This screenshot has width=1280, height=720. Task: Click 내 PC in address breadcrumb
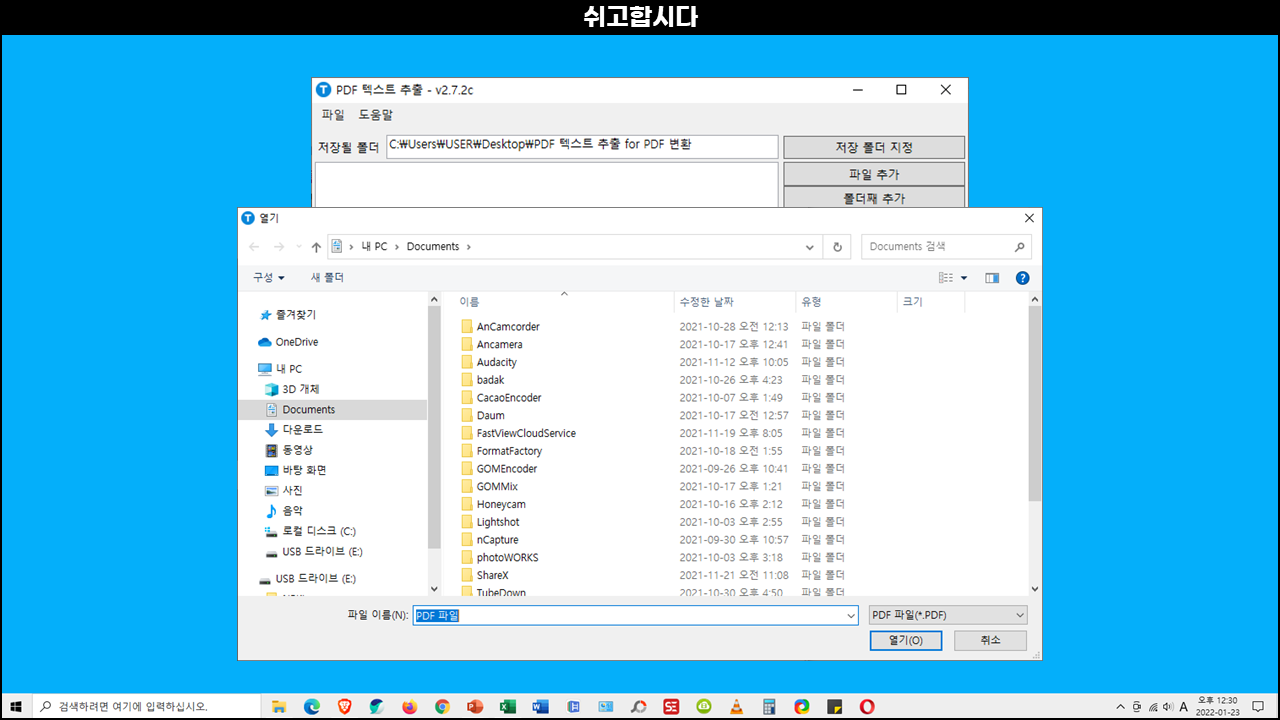374,247
